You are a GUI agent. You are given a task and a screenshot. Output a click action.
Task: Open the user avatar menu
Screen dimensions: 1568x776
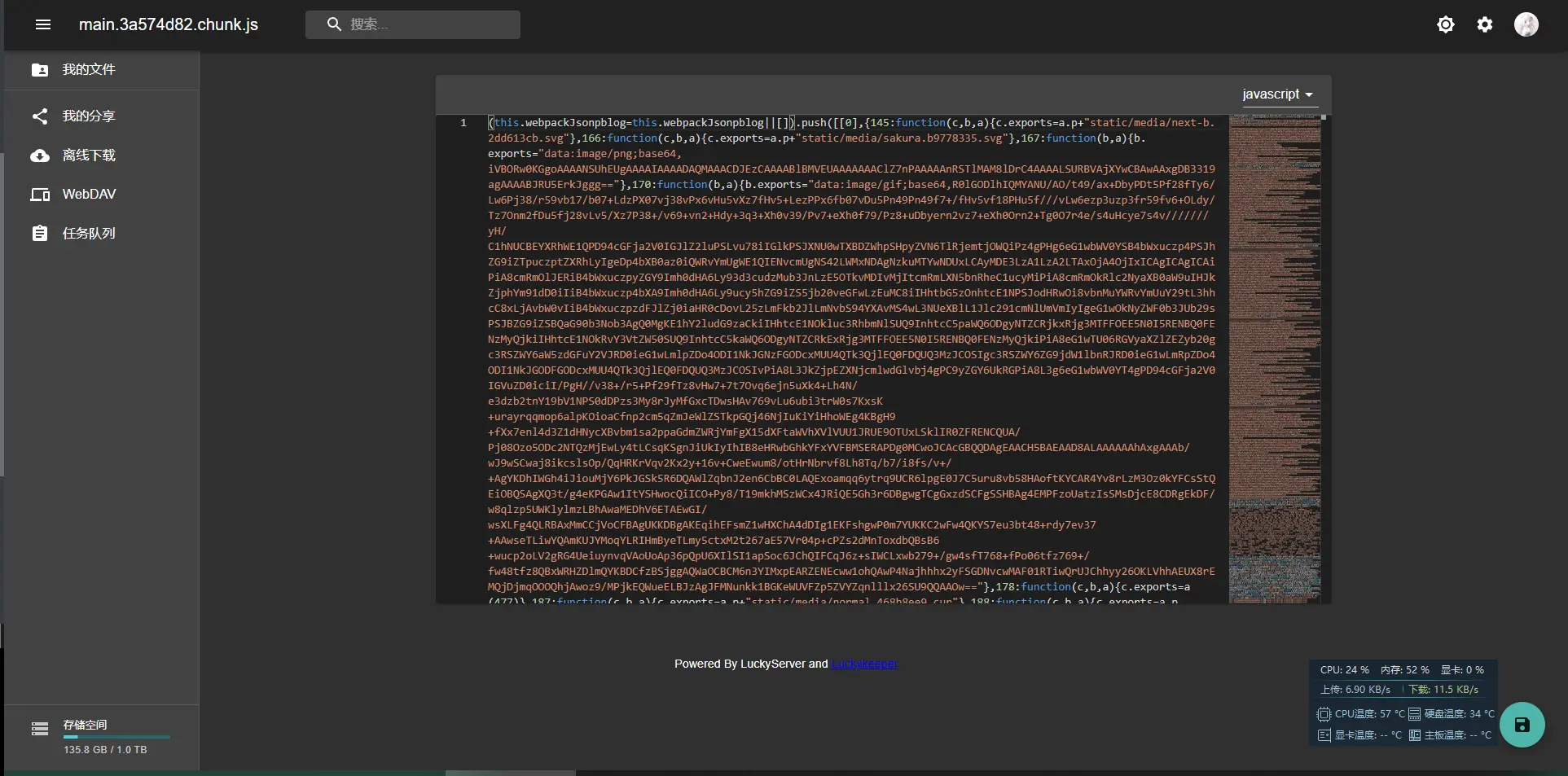coord(1526,24)
